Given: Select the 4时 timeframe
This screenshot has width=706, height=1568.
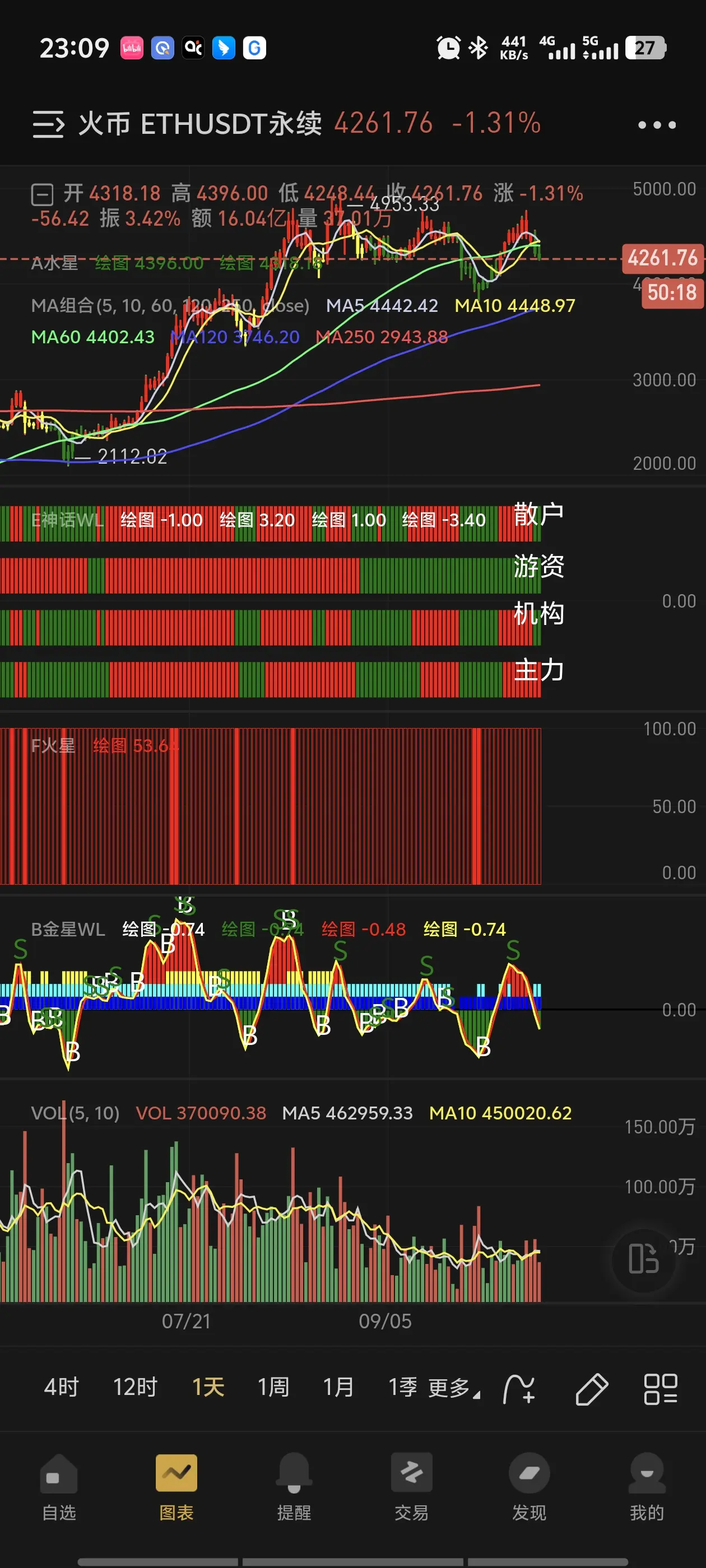Looking at the screenshot, I should click(62, 1387).
